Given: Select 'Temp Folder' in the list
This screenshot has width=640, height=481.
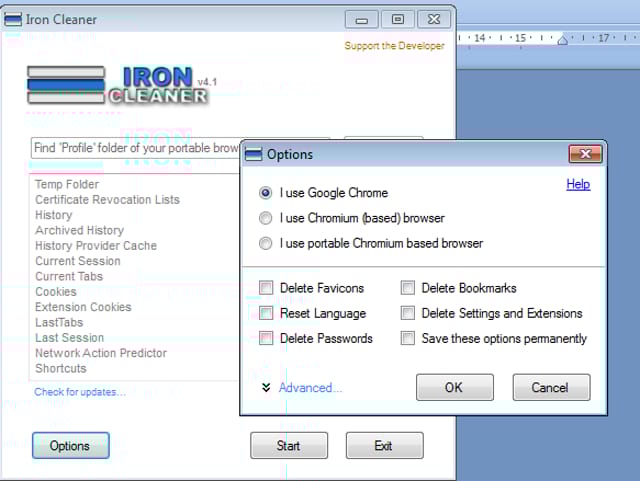Looking at the screenshot, I should [x=67, y=184].
